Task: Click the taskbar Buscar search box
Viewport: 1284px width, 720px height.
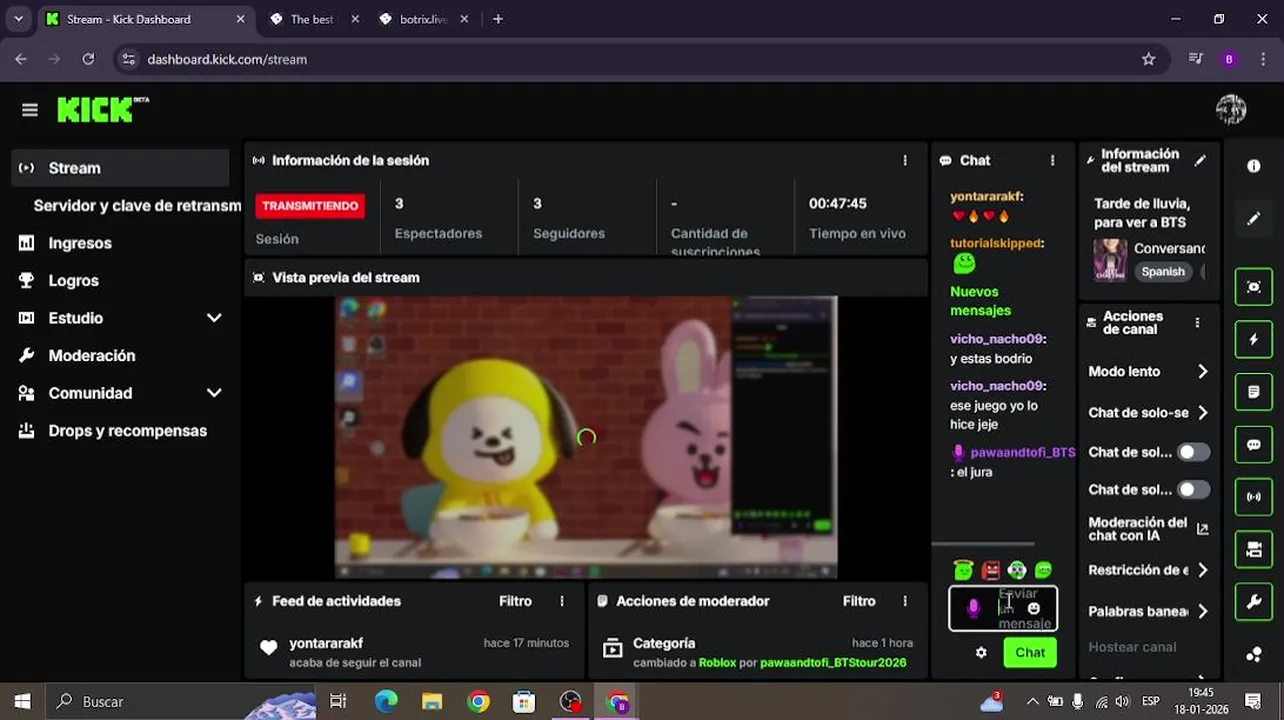Action: pos(180,702)
